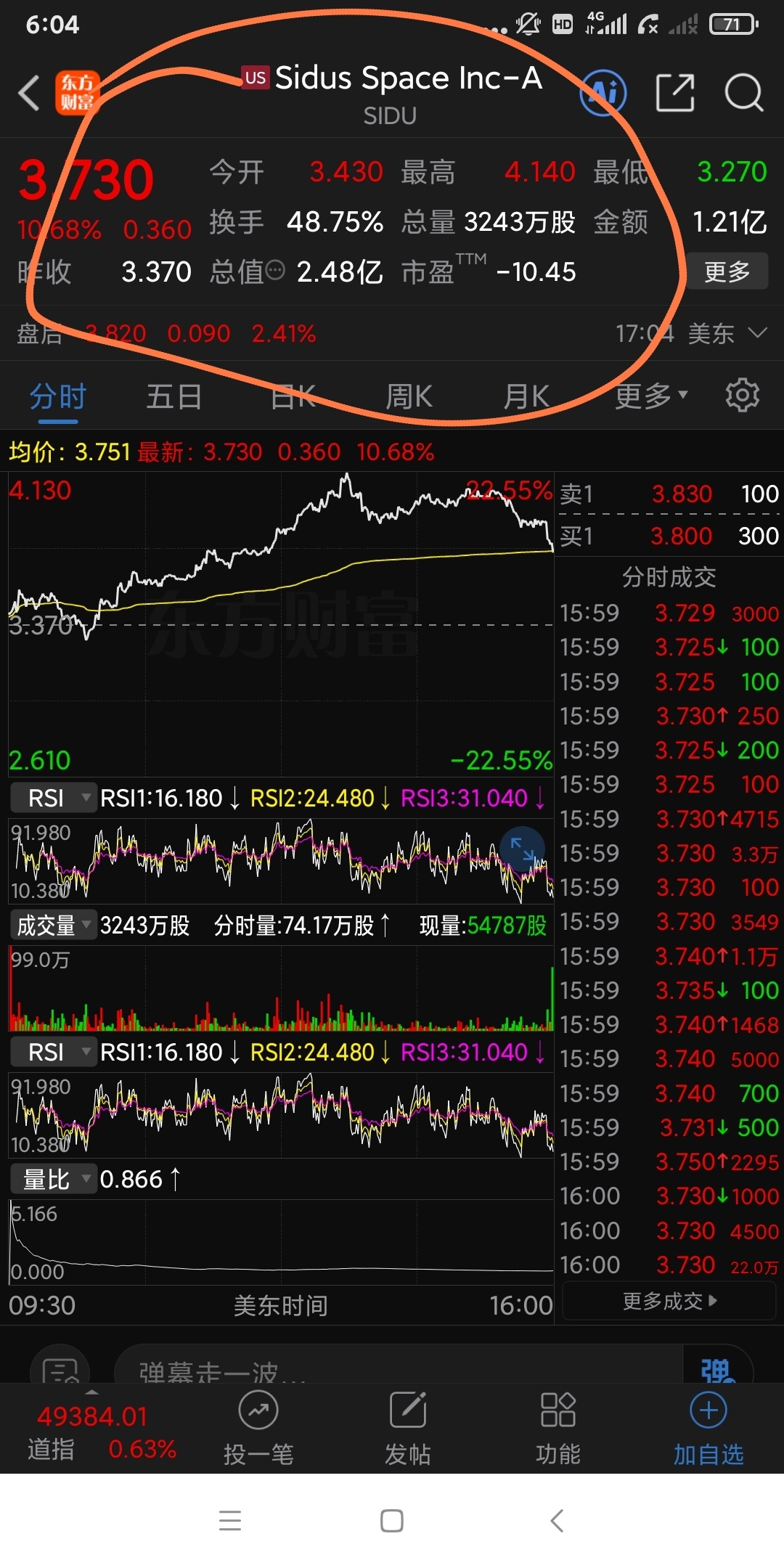
Task: Tap the 东方财富 app logo
Action: pyautogui.click(x=76, y=93)
